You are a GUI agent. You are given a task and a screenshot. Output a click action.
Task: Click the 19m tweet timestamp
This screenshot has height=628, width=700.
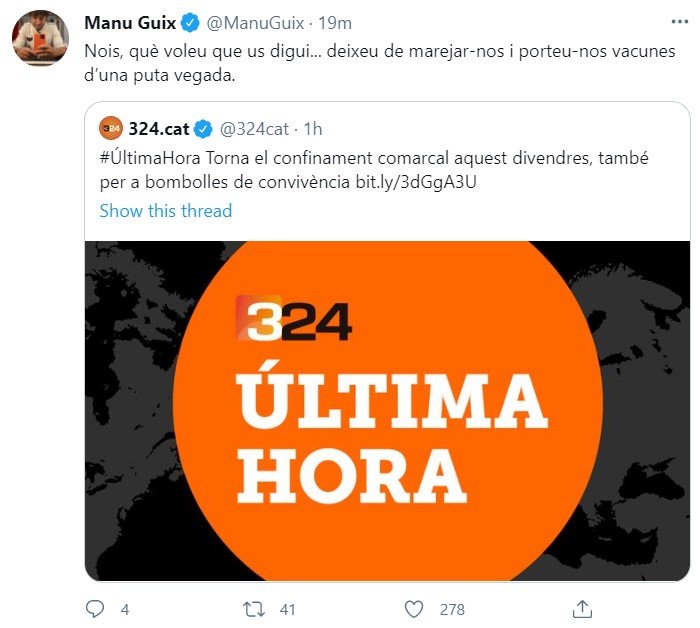335,23
